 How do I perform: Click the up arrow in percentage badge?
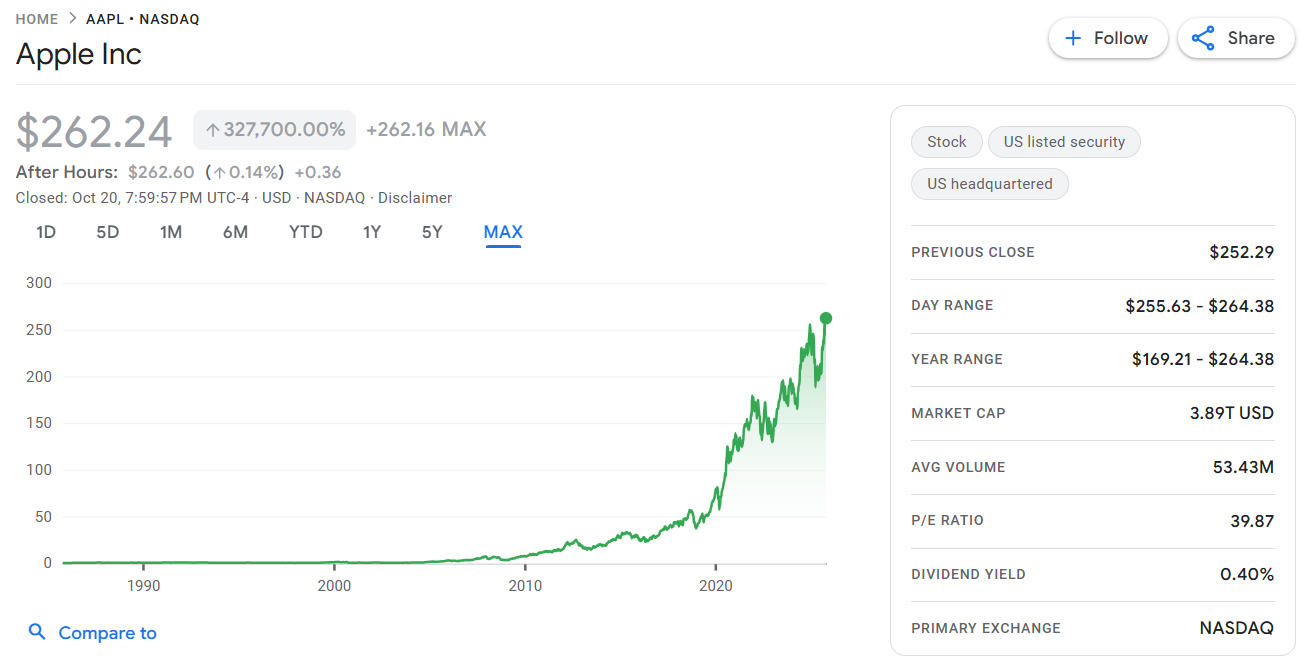coord(212,130)
